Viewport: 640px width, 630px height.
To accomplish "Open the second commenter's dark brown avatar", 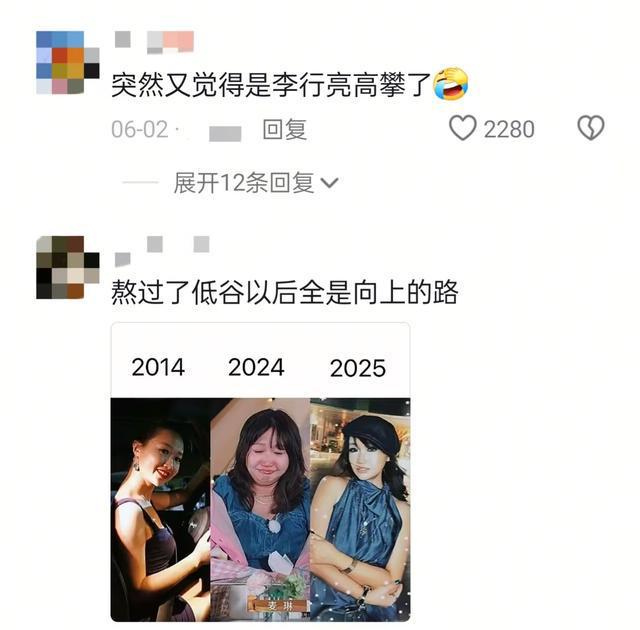I will point(68,267).
